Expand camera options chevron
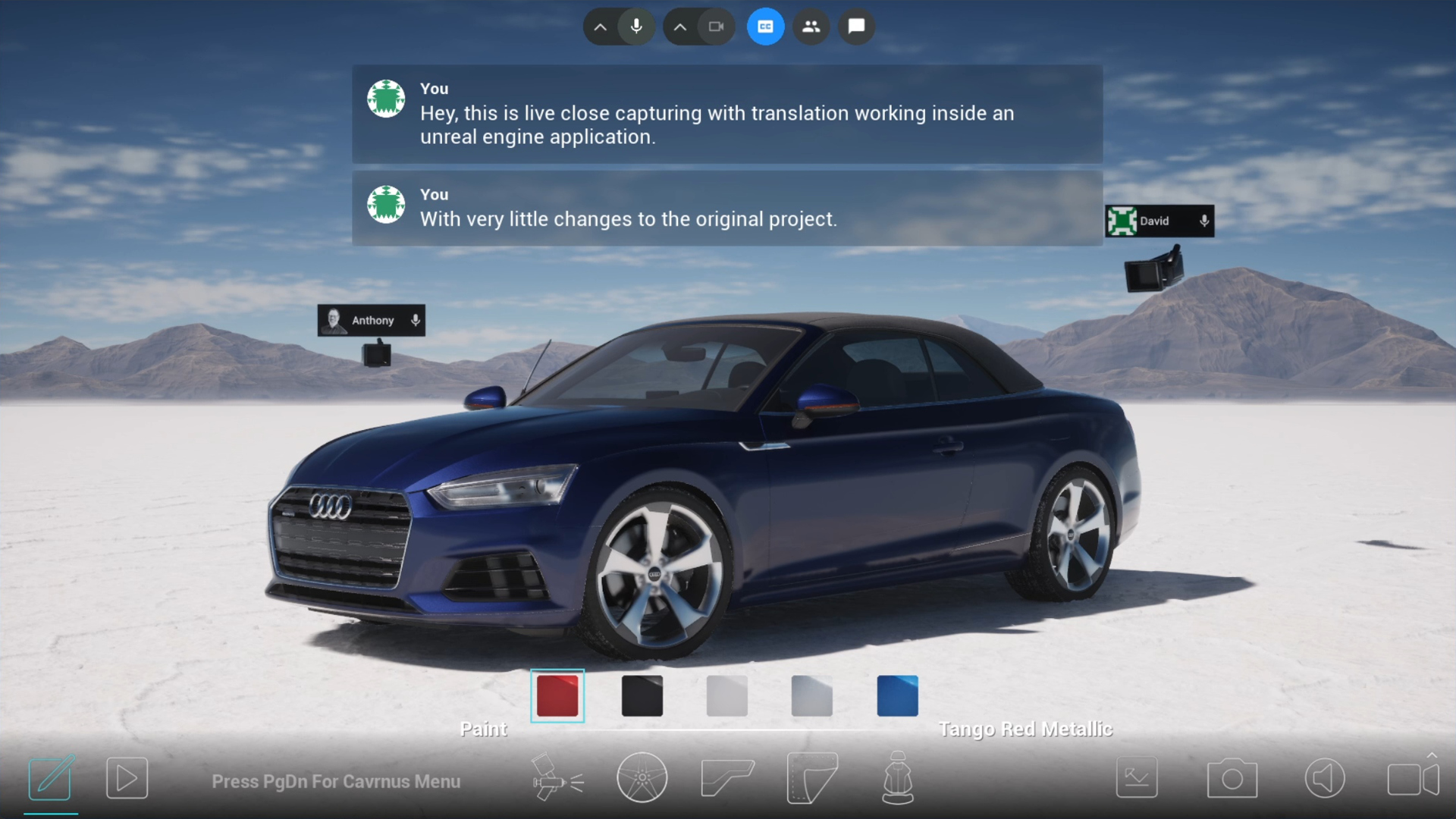1456x819 pixels. pyautogui.click(x=680, y=27)
